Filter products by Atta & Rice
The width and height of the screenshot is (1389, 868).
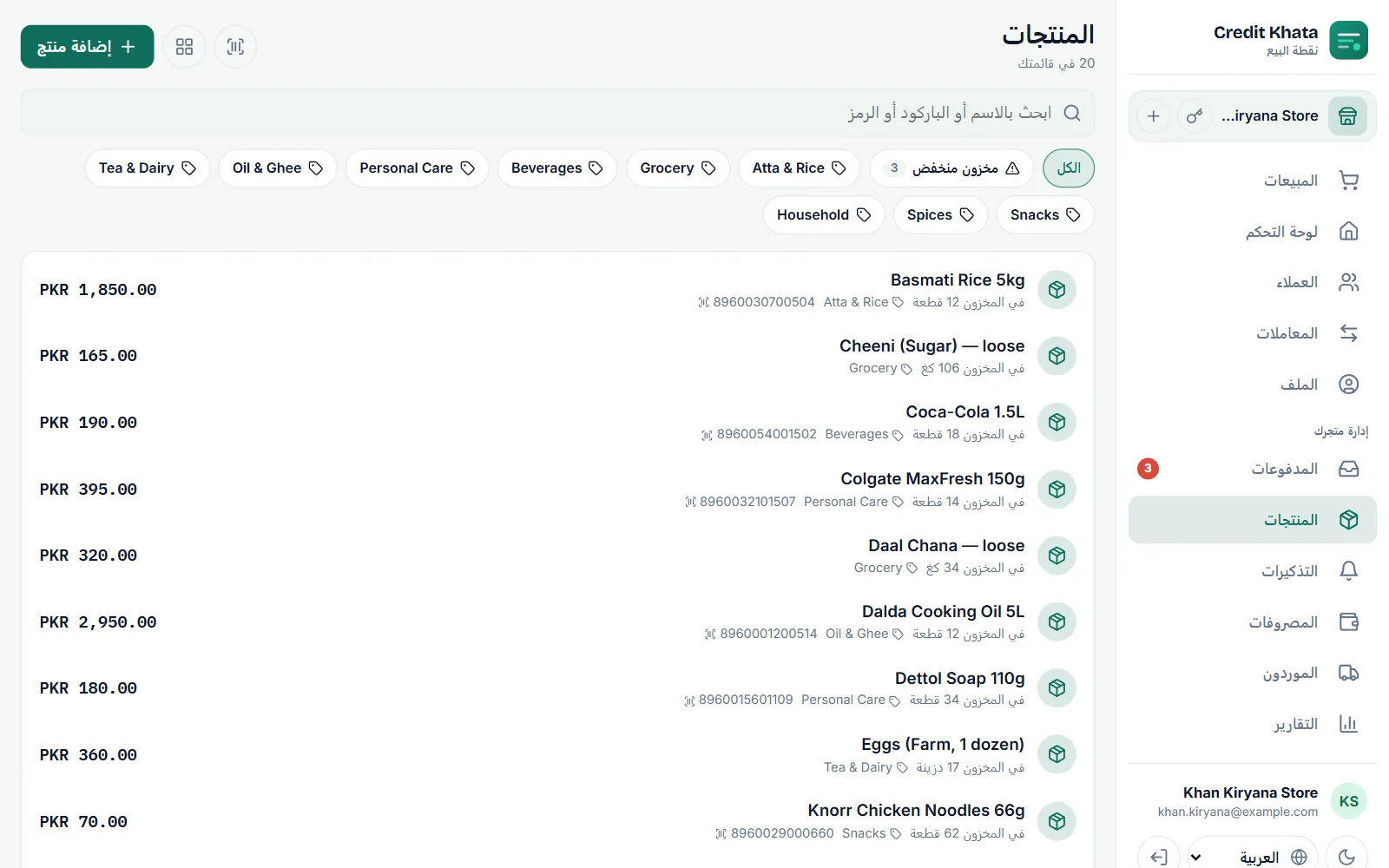point(799,168)
